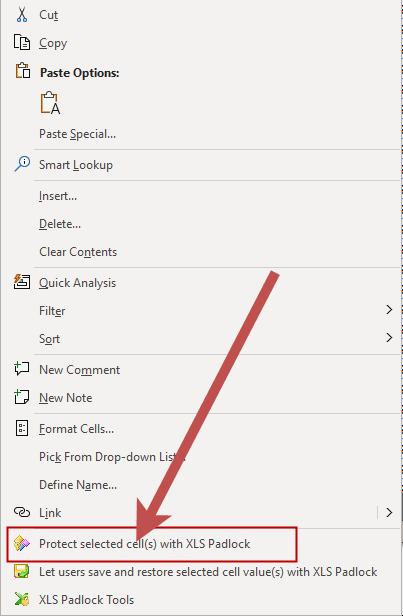The width and height of the screenshot is (403, 616).
Task: Expand the Sort submenu arrow
Action: (389, 337)
